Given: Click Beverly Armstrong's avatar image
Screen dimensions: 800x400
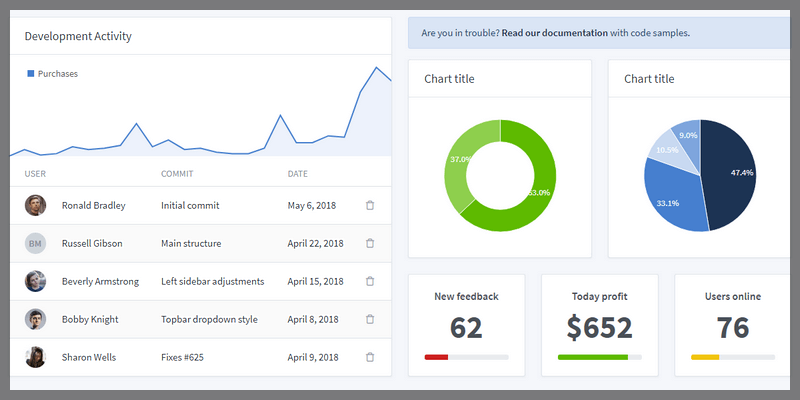Looking at the screenshot, I should [x=36, y=281].
